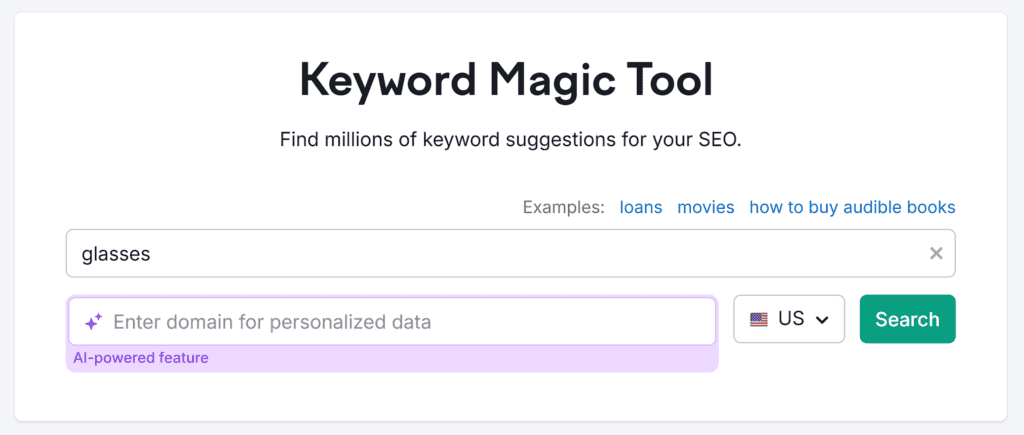The height and width of the screenshot is (435, 1024).
Task: Open the US database dropdown
Action: [789, 320]
